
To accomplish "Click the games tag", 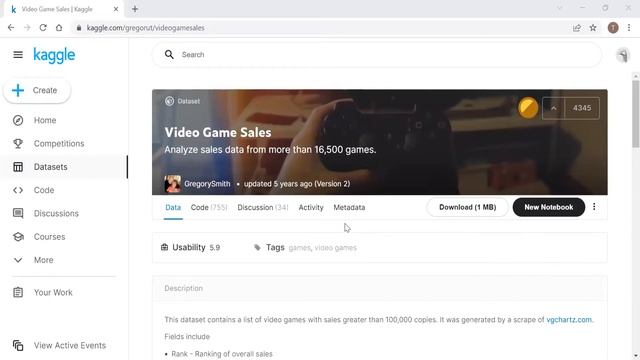I will [300, 248].
